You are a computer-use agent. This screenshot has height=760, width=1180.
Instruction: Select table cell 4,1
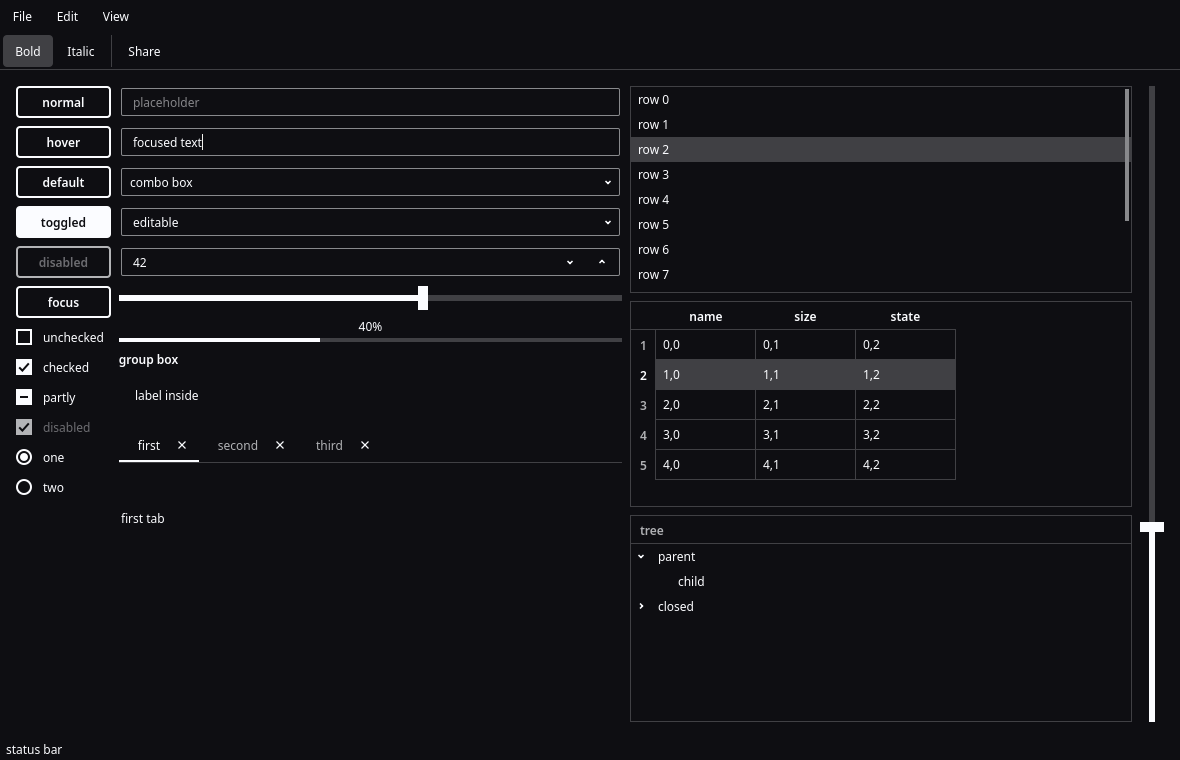805,465
